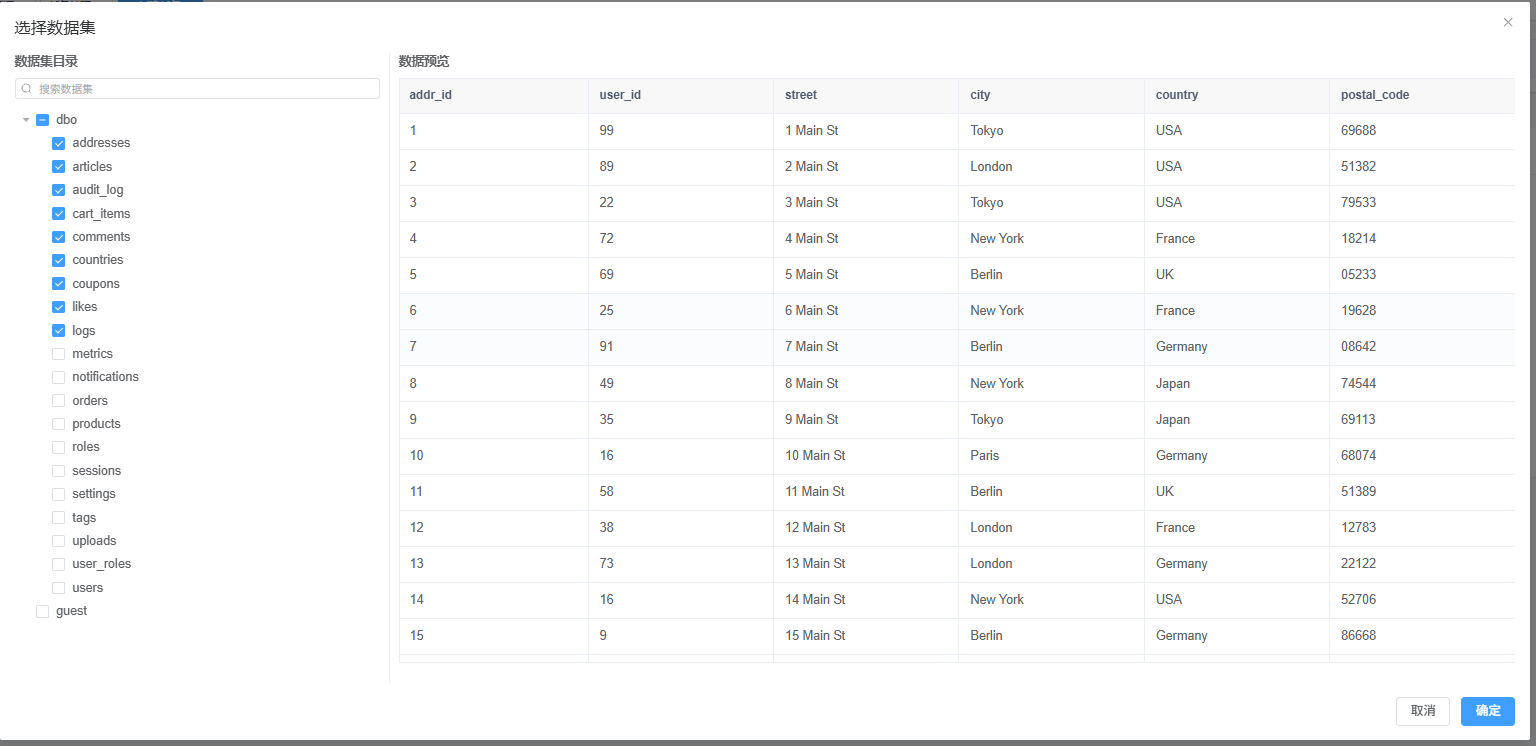Click the postal_code column header
The image size is (1536, 746).
click(x=1375, y=95)
